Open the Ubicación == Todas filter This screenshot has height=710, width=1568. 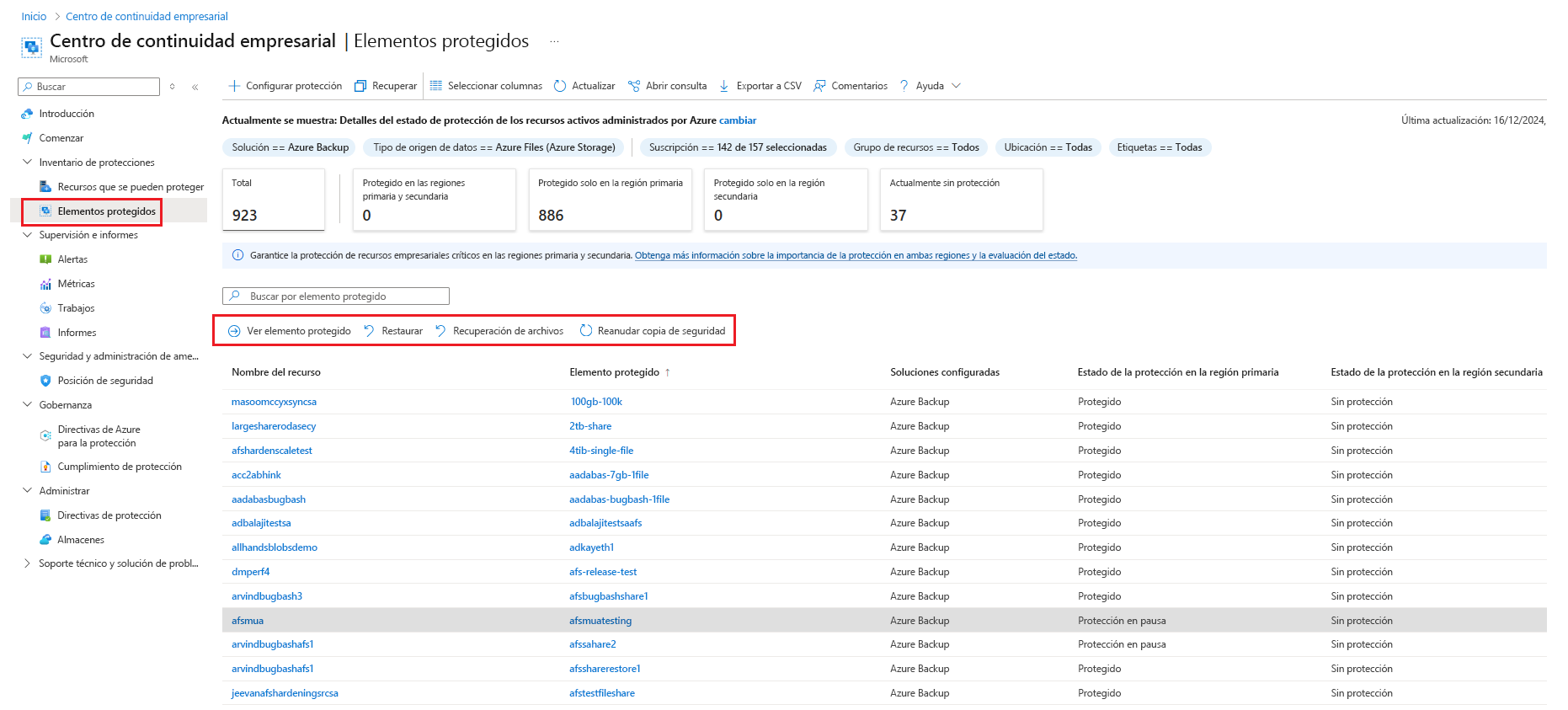[x=1048, y=147]
